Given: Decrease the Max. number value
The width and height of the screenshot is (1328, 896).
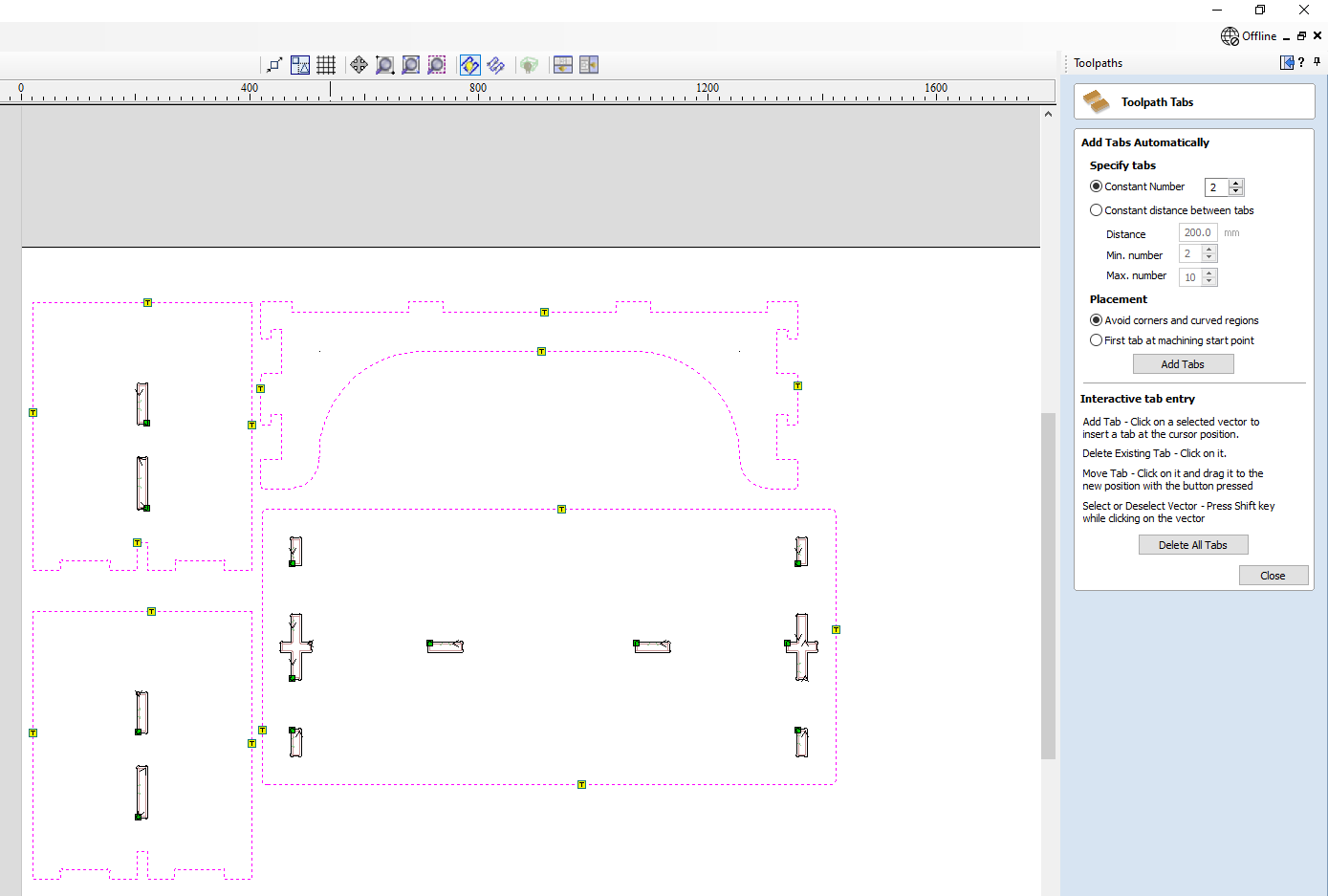Looking at the screenshot, I should pos(1209,281).
